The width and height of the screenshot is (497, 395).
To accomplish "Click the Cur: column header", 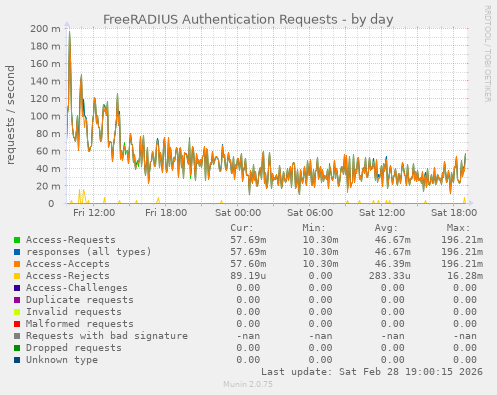I will click(x=242, y=228).
